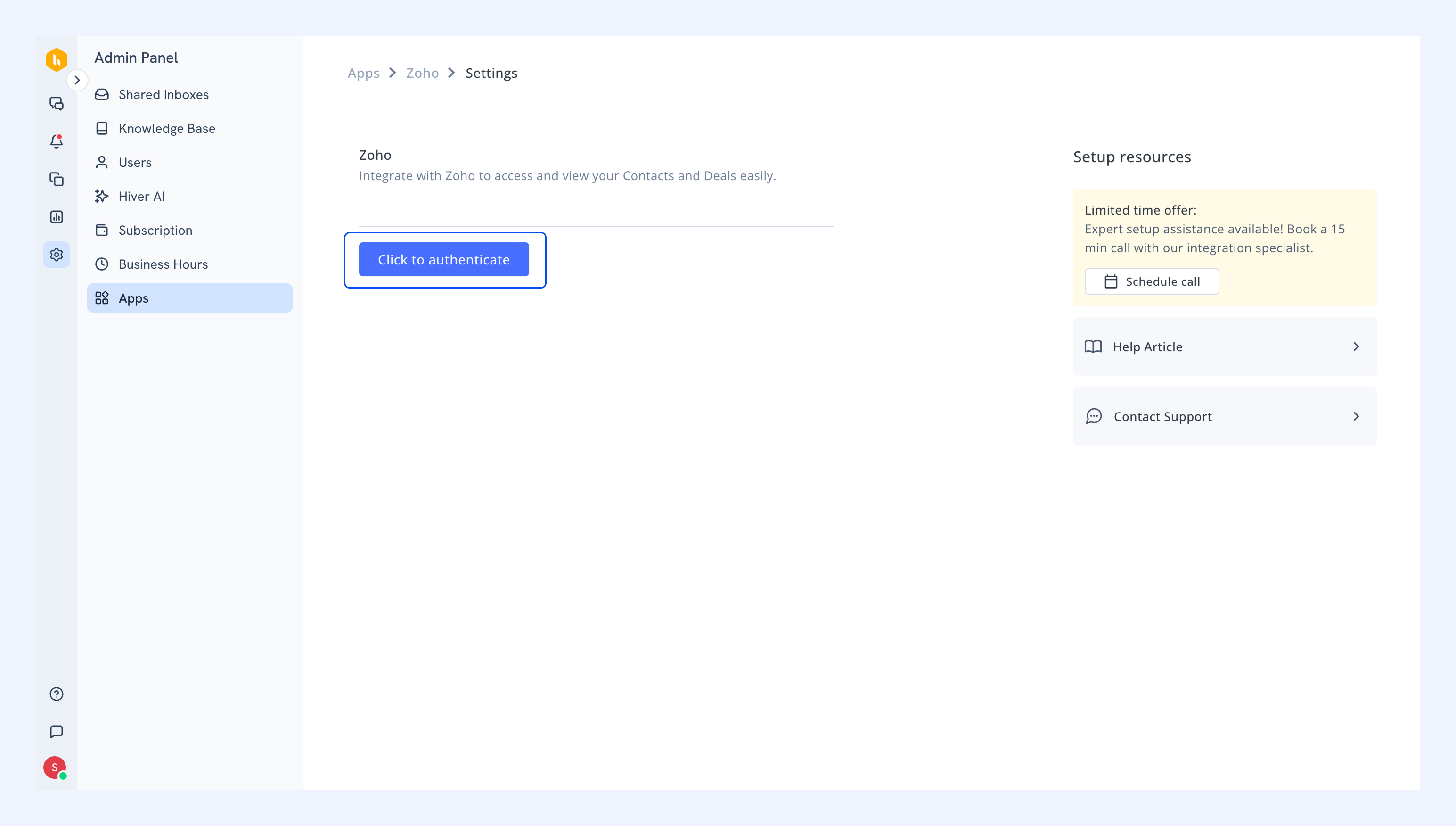Click the copy/templates icon in sidebar
The height and width of the screenshot is (826, 1456).
point(56,179)
